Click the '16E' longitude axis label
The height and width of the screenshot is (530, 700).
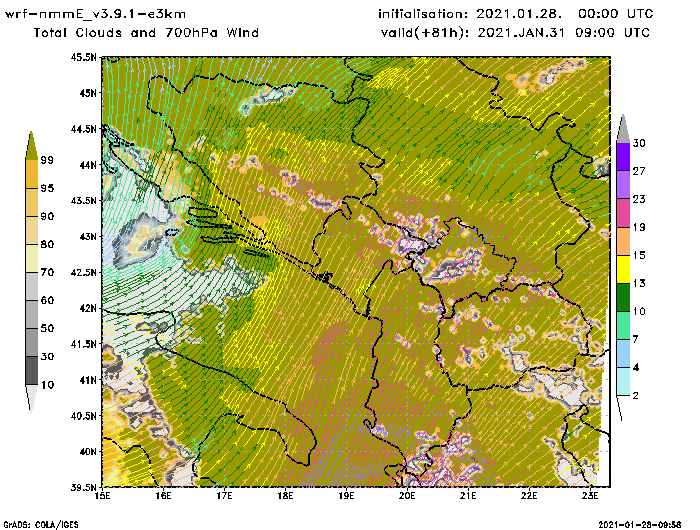pos(163,496)
